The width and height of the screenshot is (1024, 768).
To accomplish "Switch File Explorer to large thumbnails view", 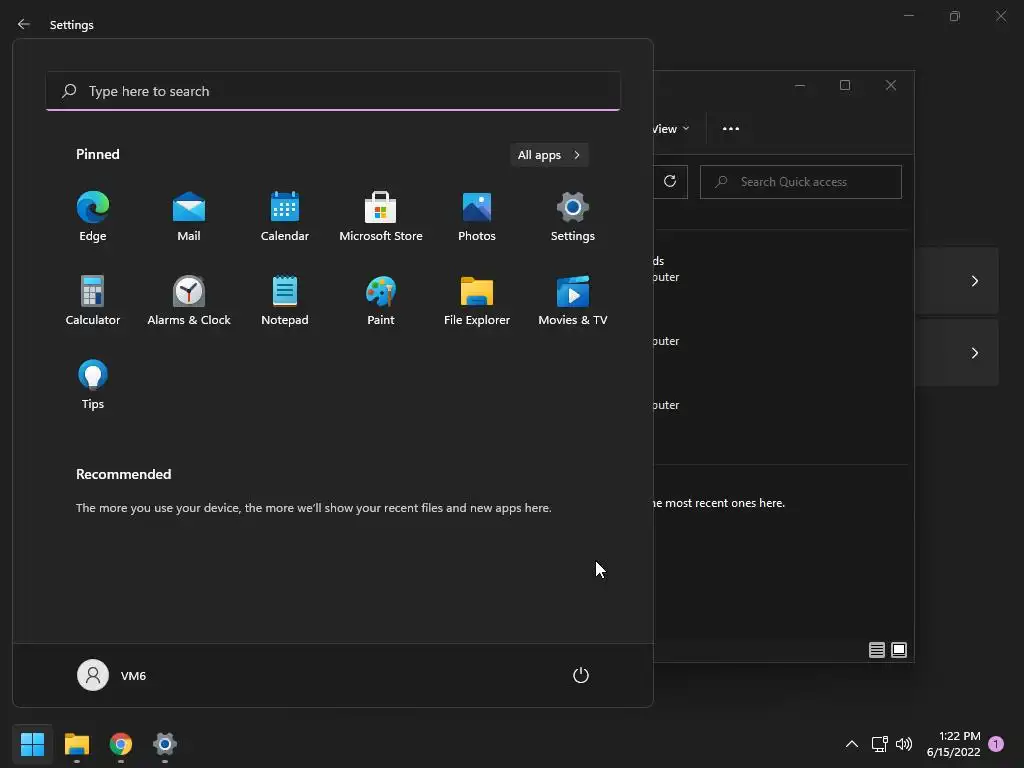I will (899, 650).
